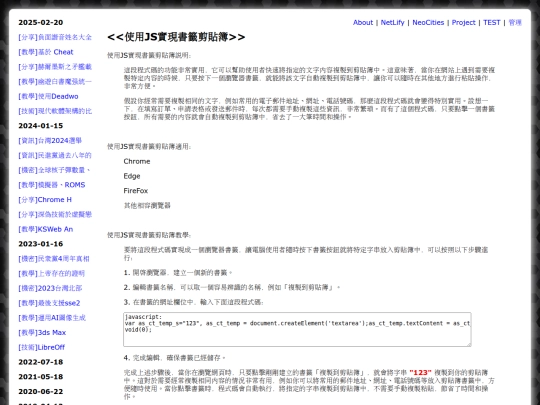Click the FireFox entry in browser list
The height and width of the screenshot is (405, 540).
coord(136,191)
